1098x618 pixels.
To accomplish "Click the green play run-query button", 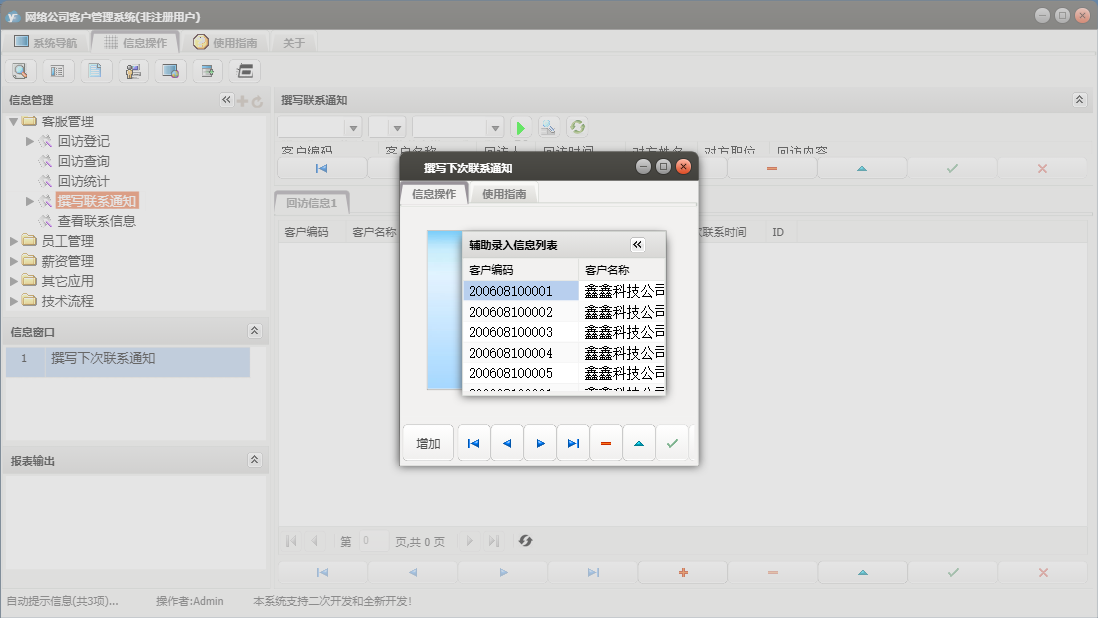I will pyautogui.click(x=520, y=127).
